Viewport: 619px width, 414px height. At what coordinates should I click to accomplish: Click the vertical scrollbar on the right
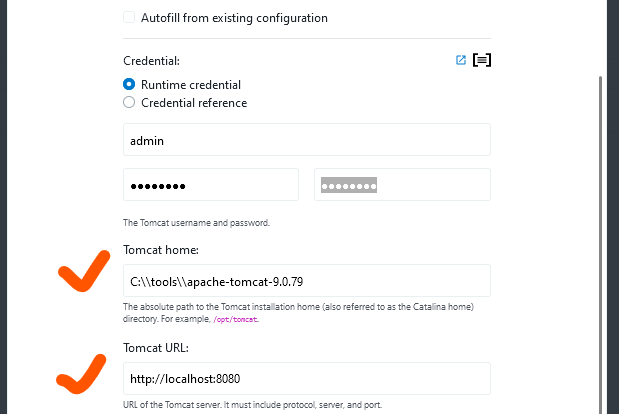600,245
